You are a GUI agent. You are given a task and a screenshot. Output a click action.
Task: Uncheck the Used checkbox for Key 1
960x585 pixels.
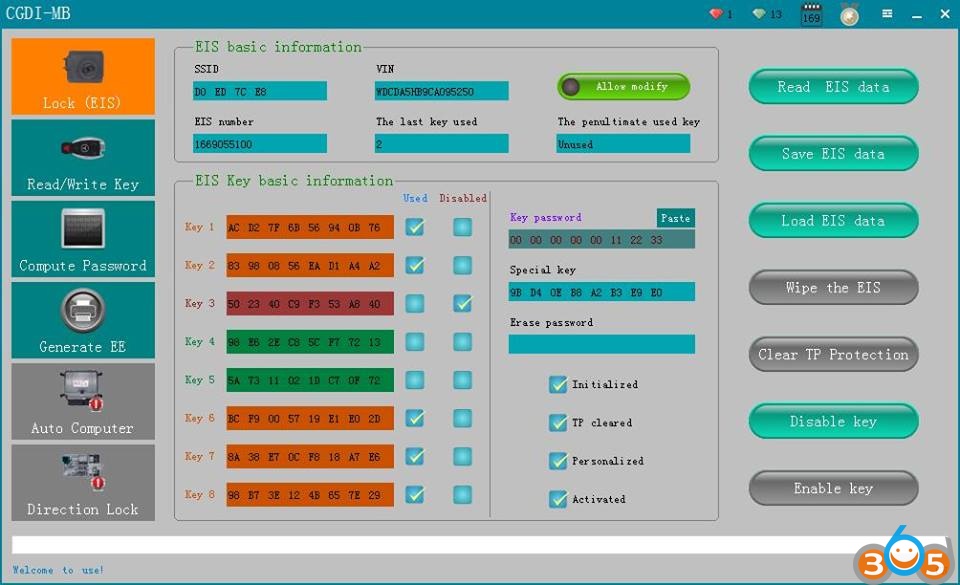pyautogui.click(x=414, y=227)
